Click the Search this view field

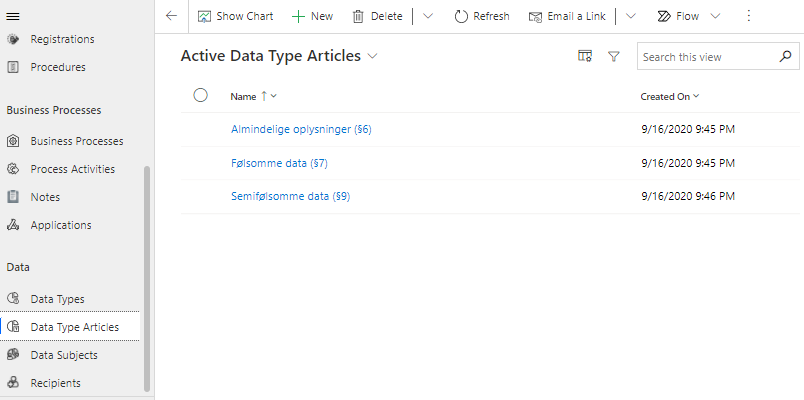click(x=705, y=57)
